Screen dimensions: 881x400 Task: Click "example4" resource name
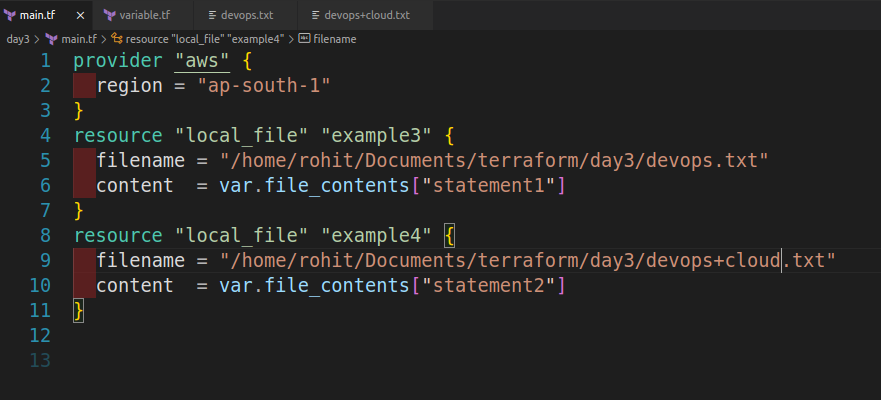pos(377,235)
